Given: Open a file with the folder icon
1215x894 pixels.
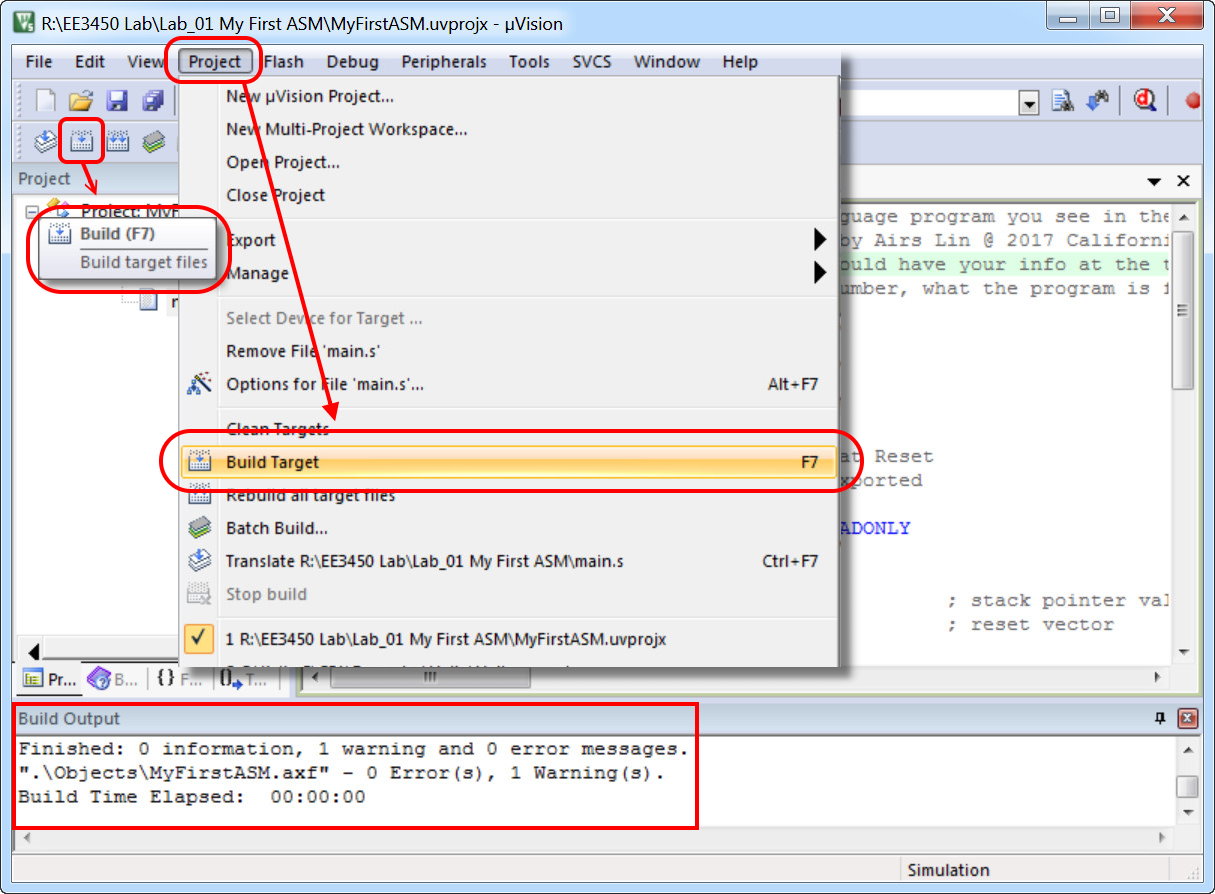Looking at the screenshot, I should (x=81, y=100).
